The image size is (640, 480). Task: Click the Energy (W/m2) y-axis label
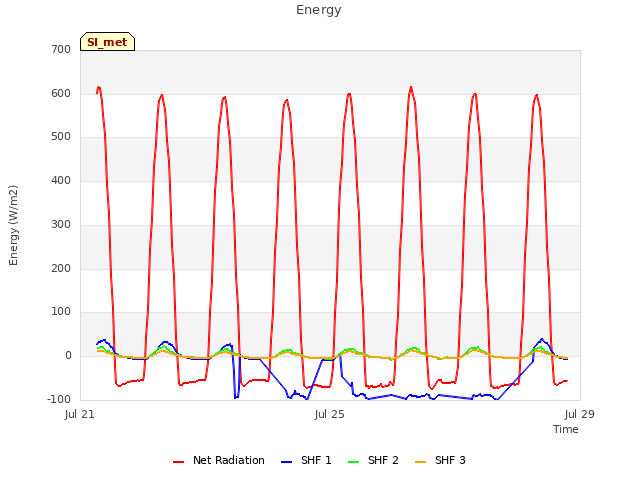tap(13, 225)
